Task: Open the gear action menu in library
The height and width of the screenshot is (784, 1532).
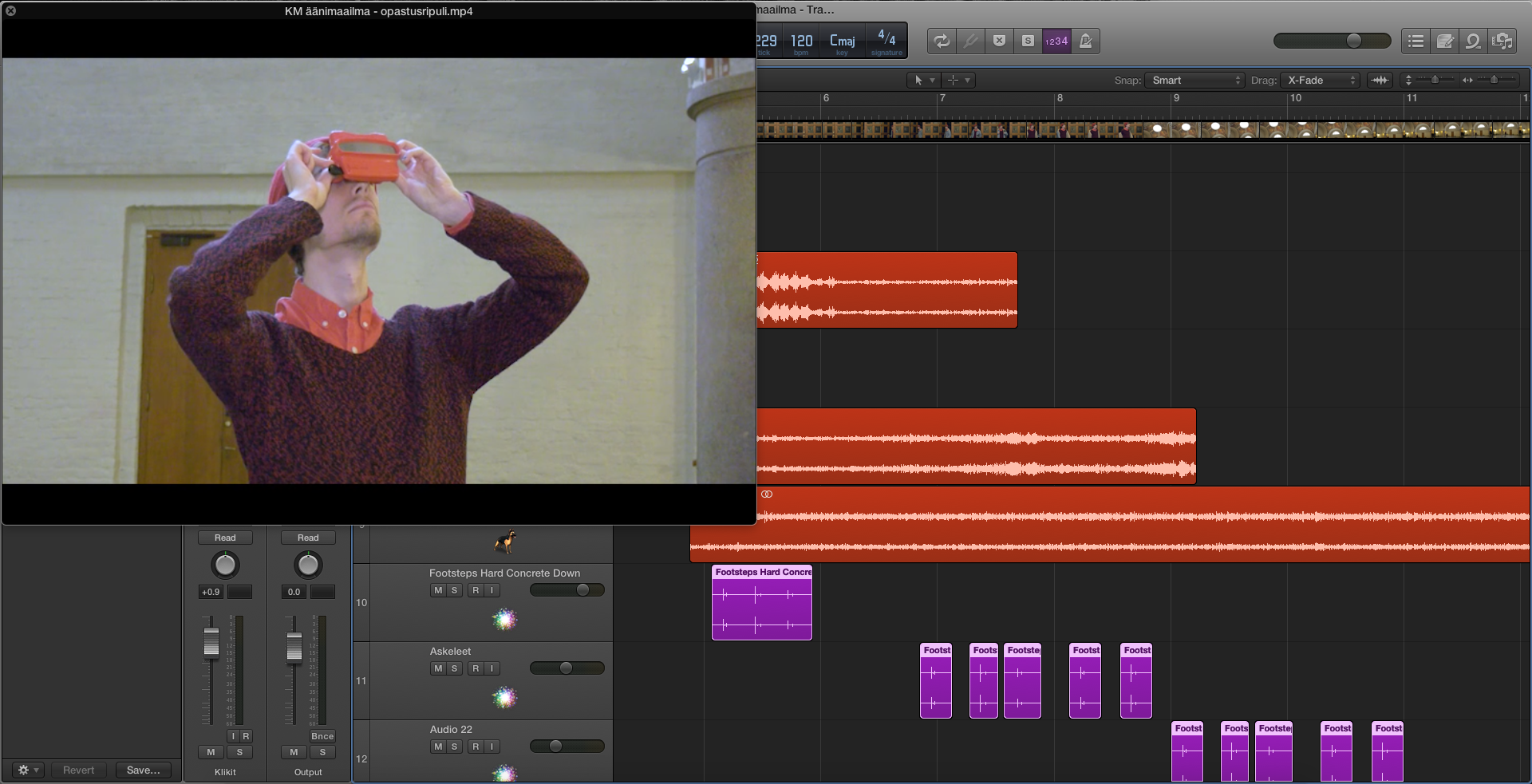Action: tap(28, 770)
